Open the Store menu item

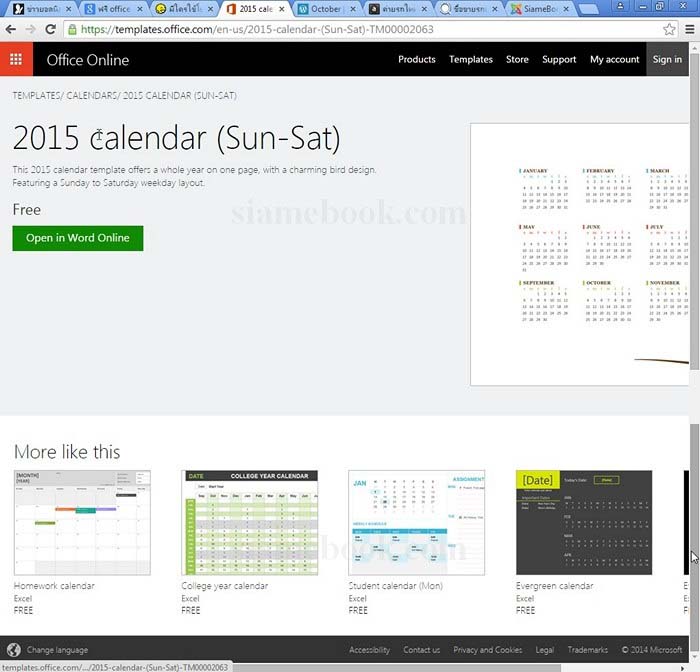[517, 59]
